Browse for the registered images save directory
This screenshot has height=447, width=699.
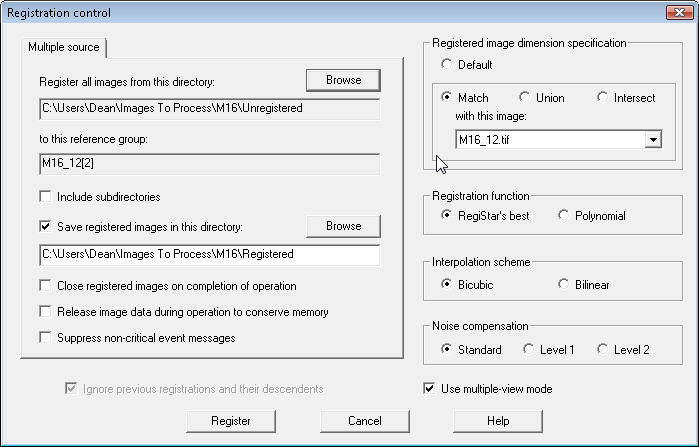click(343, 226)
